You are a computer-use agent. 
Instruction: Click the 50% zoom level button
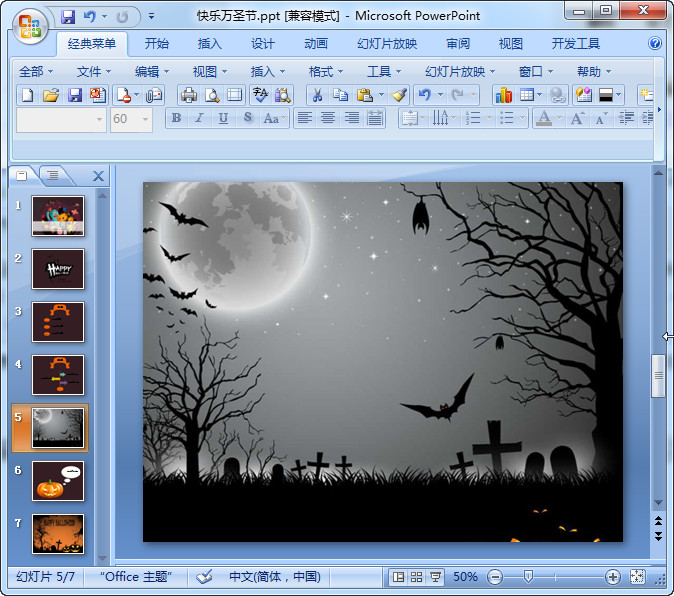[465, 577]
